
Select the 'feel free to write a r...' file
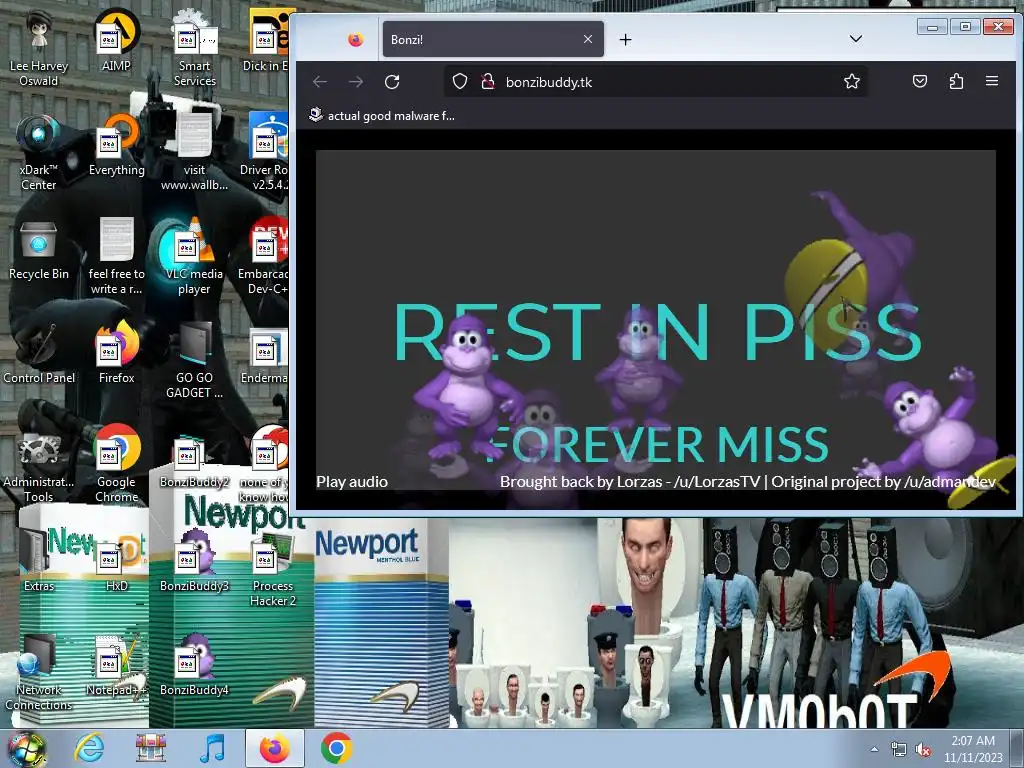coord(116,257)
